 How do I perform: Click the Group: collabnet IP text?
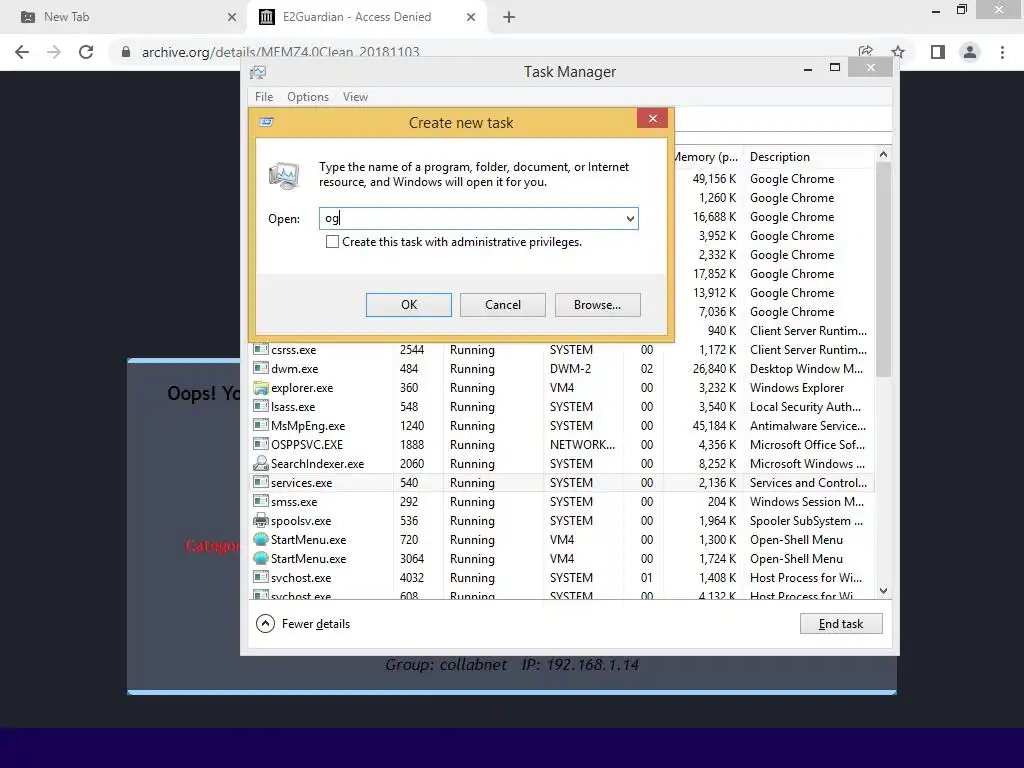pyautogui.click(x=512, y=665)
